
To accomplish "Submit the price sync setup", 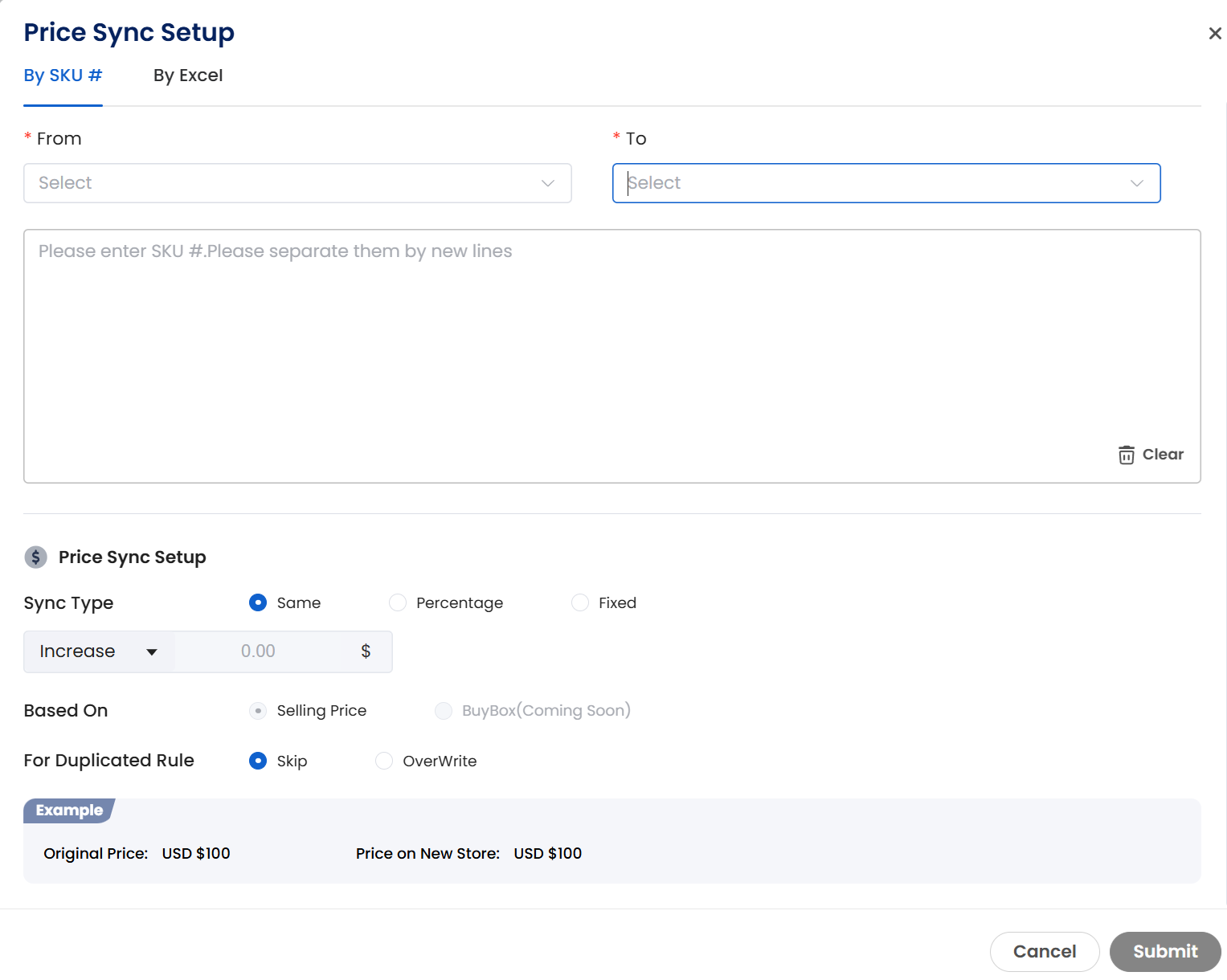I will coord(1165,952).
